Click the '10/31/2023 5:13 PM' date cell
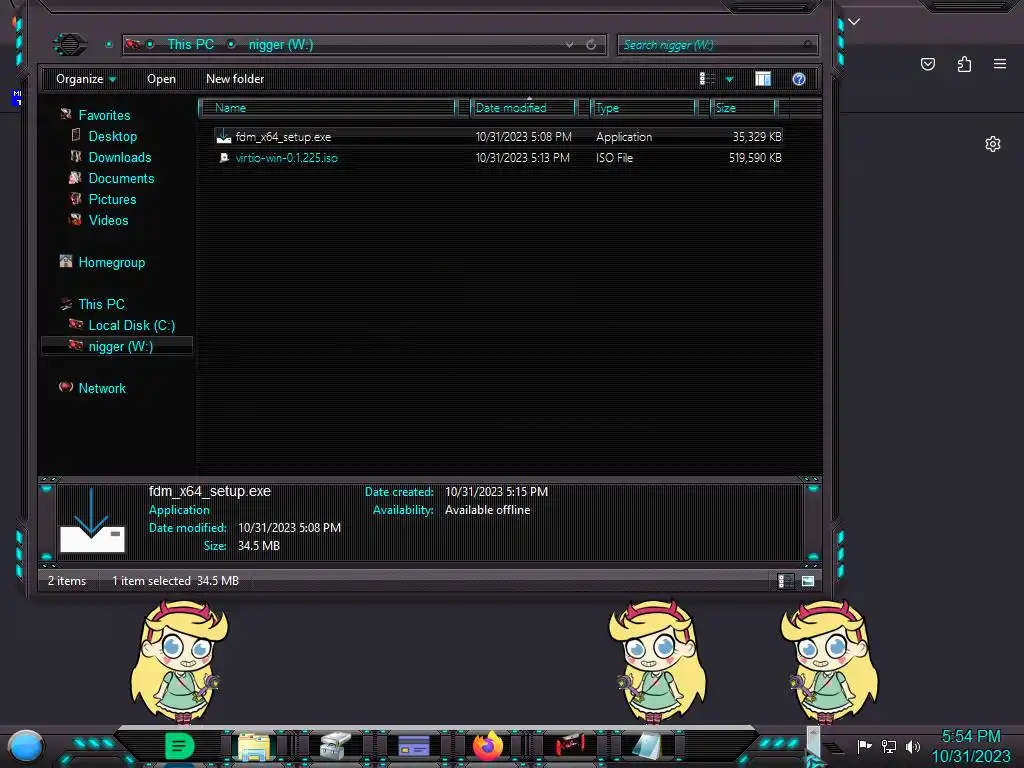The width and height of the screenshot is (1024, 768). coord(522,157)
